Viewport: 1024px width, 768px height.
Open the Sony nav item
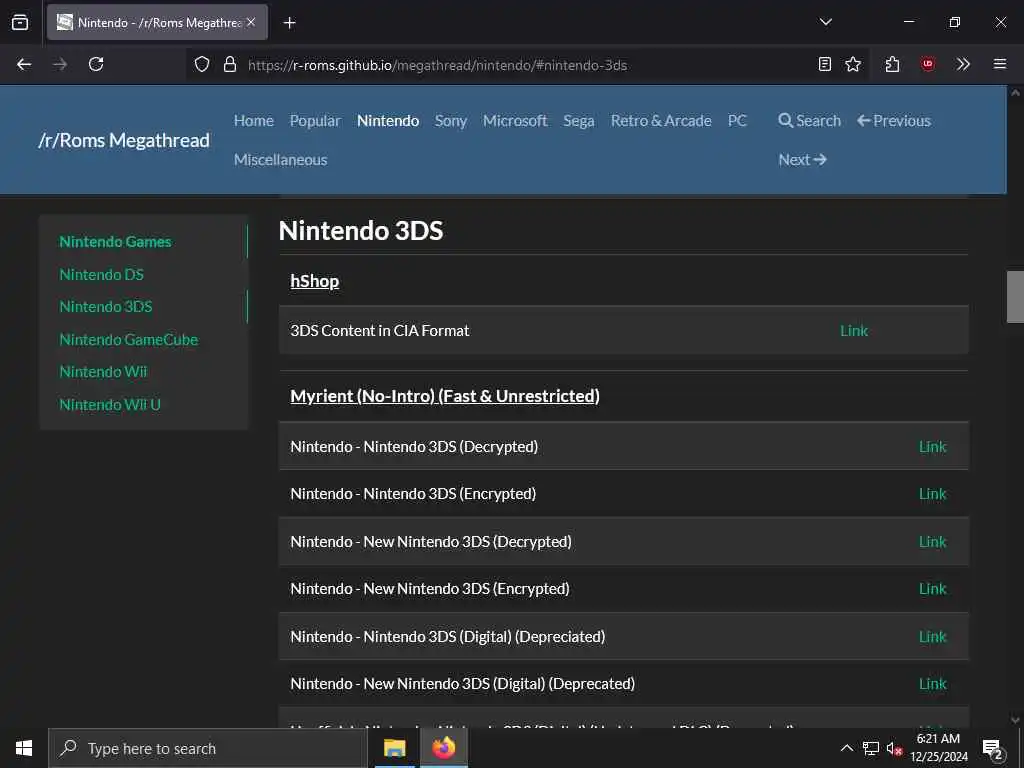coord(451,121)
